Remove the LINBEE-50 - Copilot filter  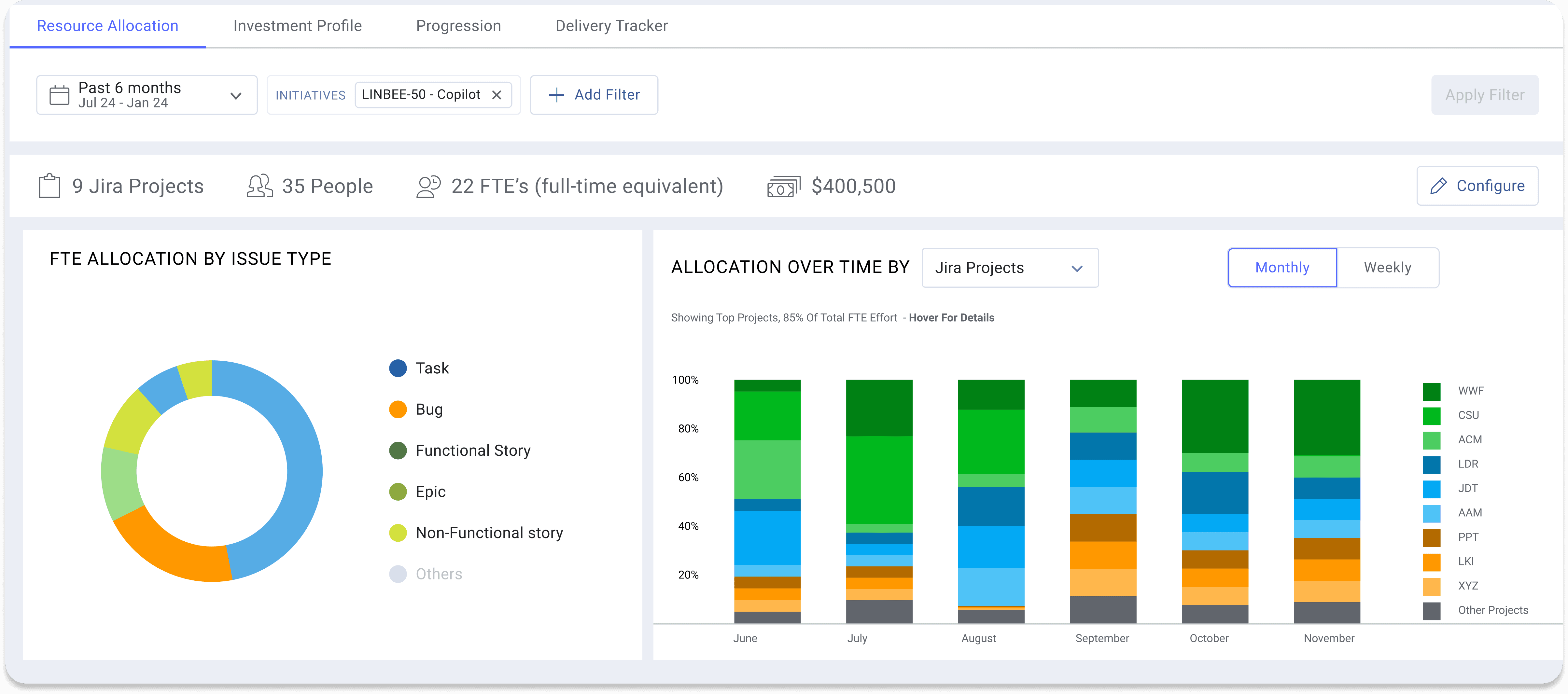pos(497,94)
